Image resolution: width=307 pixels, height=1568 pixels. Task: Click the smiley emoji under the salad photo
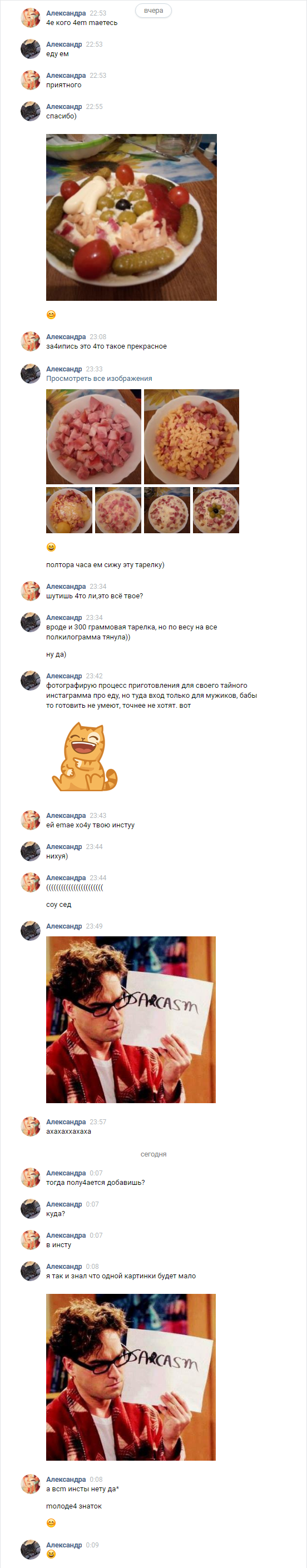tap(51, 315)
